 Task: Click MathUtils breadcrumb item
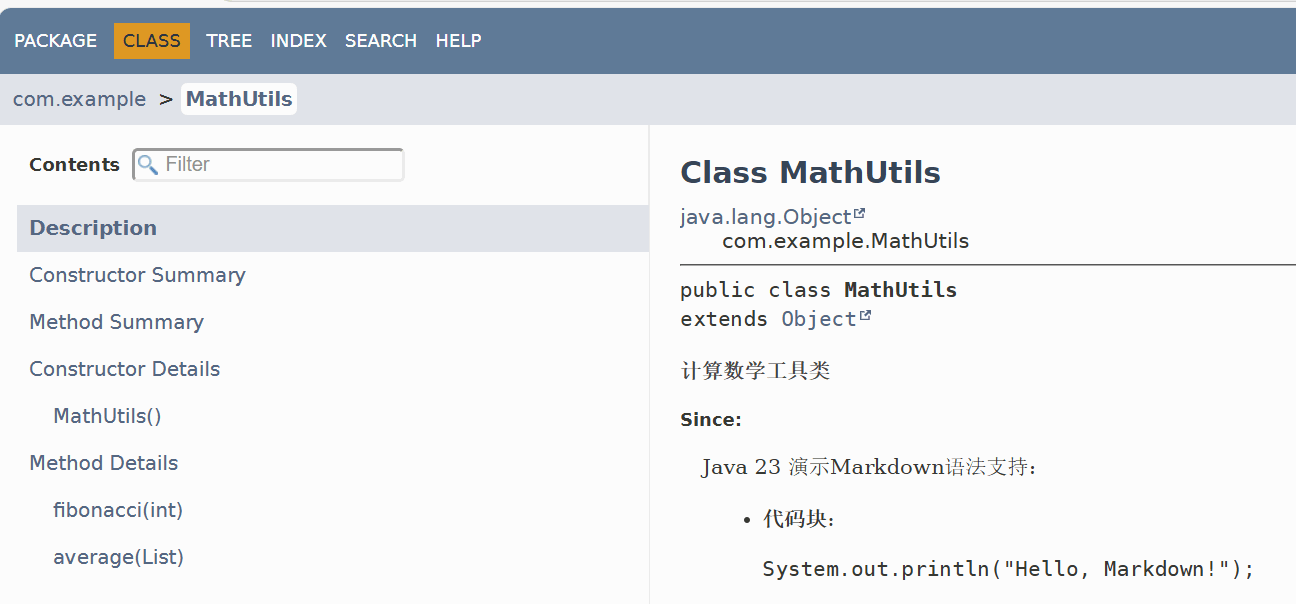tap(239, 99)
